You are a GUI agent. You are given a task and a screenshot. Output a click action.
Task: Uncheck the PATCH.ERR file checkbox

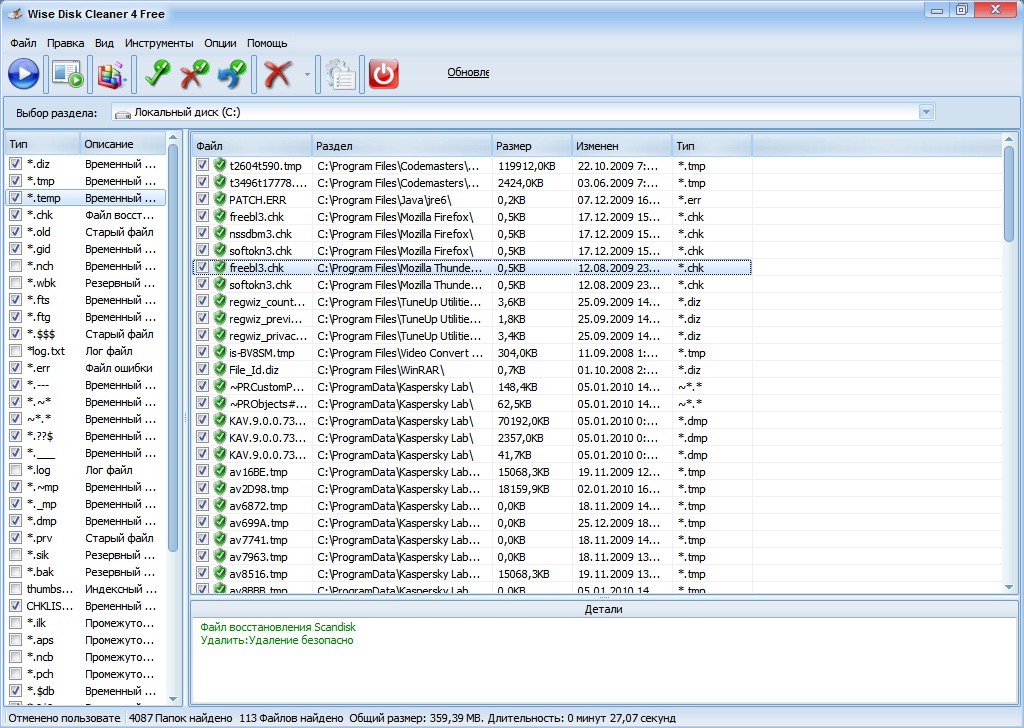point(202,199)
